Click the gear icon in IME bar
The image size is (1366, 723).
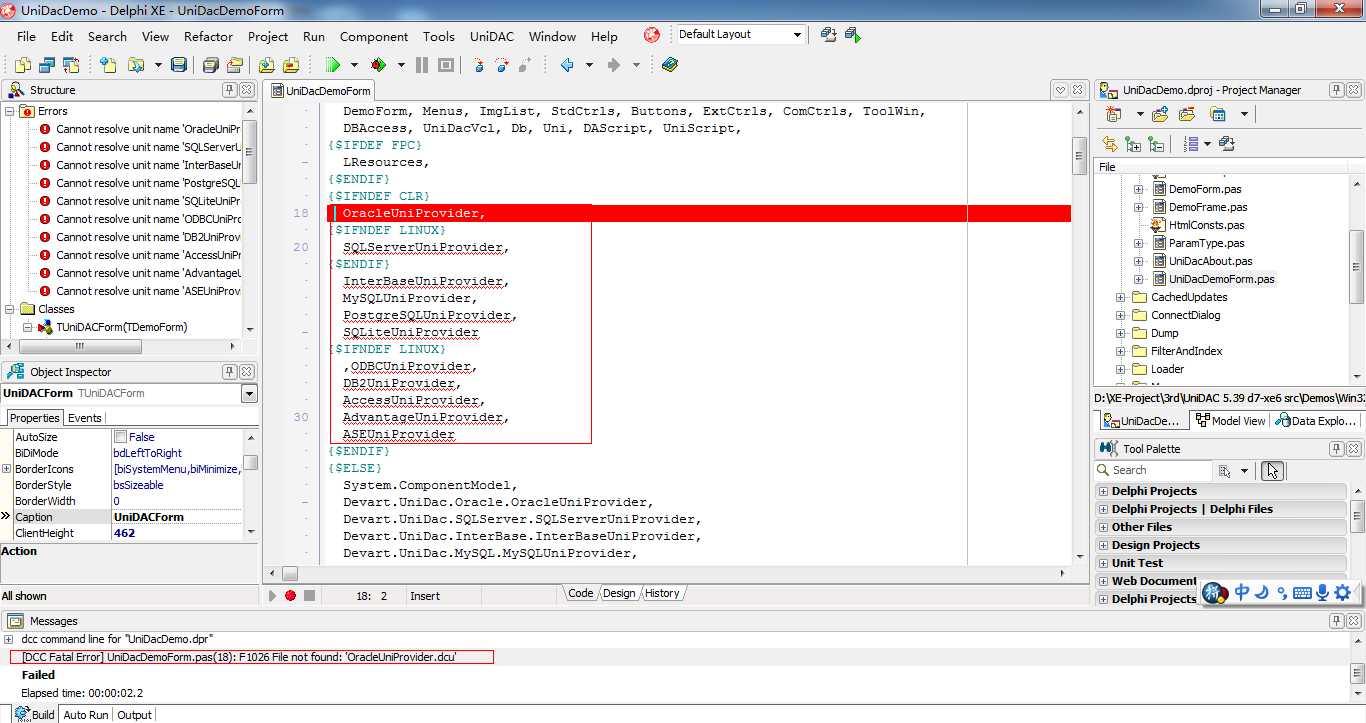pos(1344,592)
